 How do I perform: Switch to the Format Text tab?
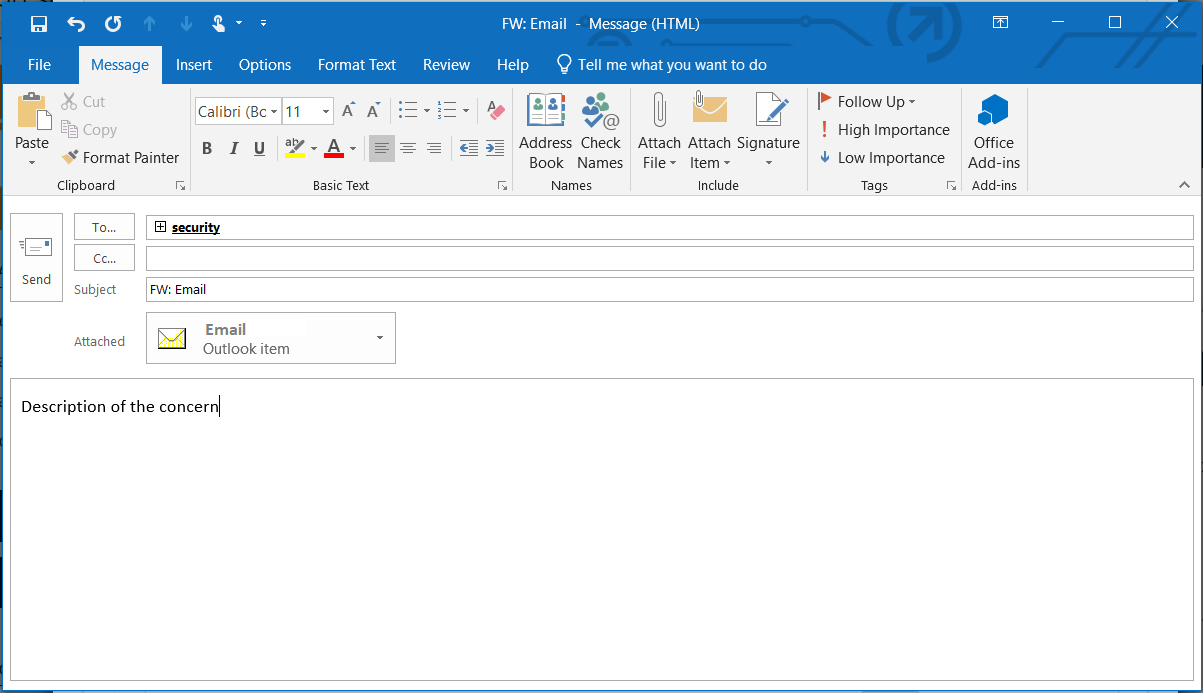[357, 65]
